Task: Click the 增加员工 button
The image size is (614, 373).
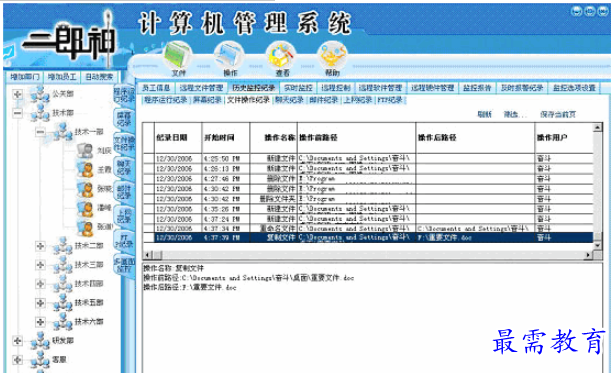Action: pyautogui.click(x=62, y=77)
